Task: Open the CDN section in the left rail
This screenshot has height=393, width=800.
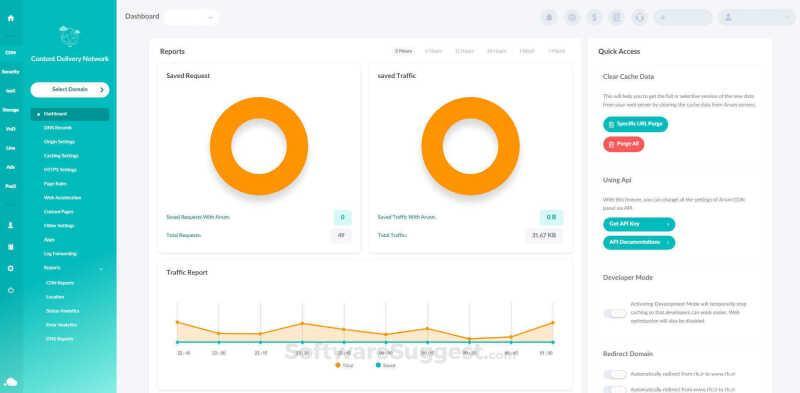Action: click(x=11, y=53)
